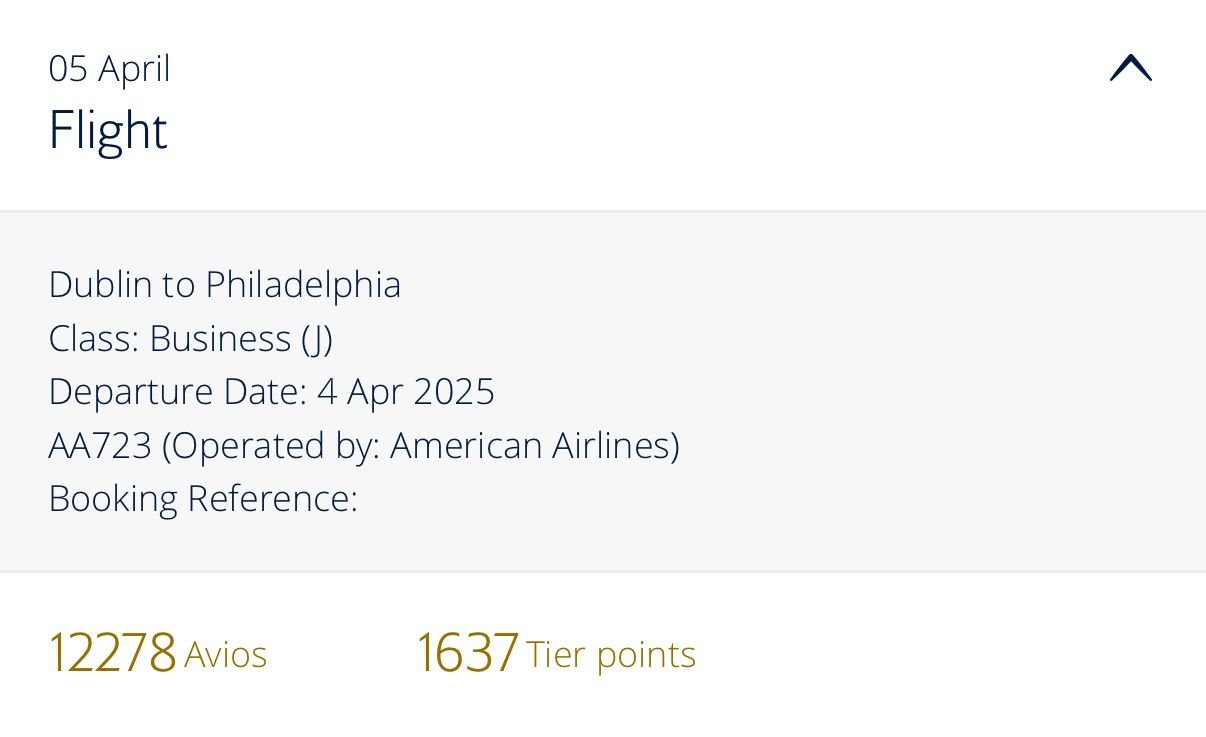This screenshot has height=737, width=1206.
Task: Click the Class label text
Action: [x=94, y=339]
